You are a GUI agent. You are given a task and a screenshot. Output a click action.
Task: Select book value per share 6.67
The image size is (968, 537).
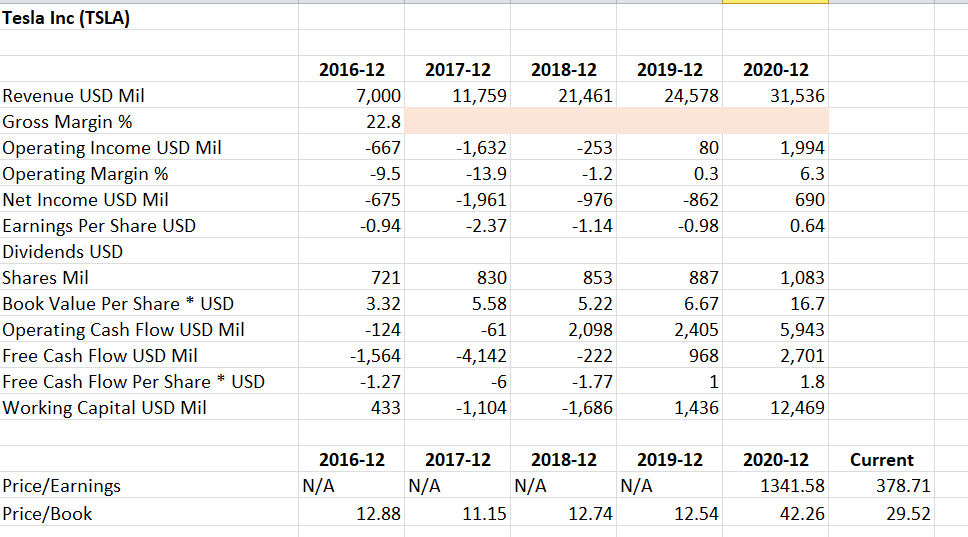tap(701, 303)
